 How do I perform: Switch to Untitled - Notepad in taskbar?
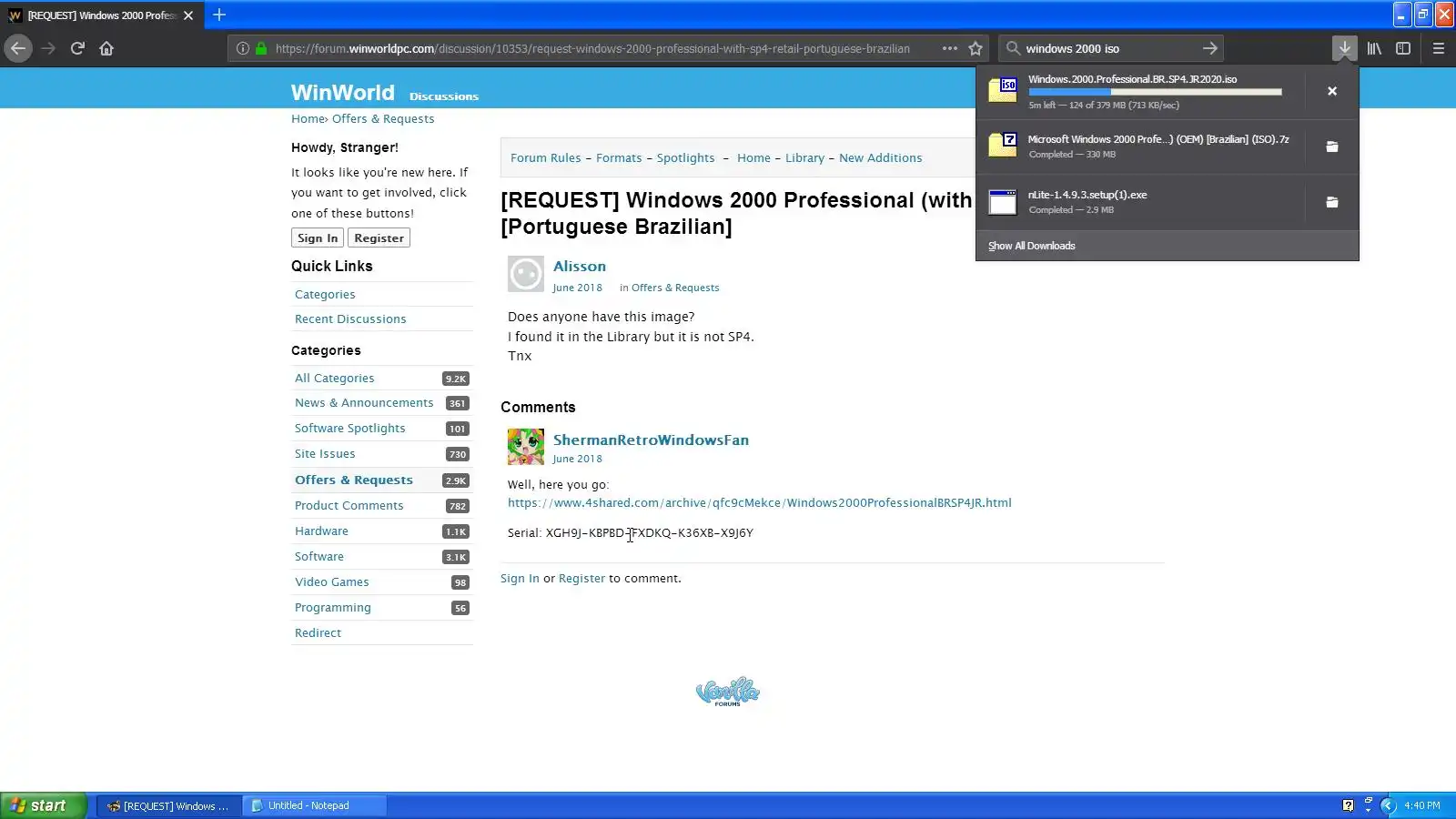pyautogui.click(x=314, y=805)
